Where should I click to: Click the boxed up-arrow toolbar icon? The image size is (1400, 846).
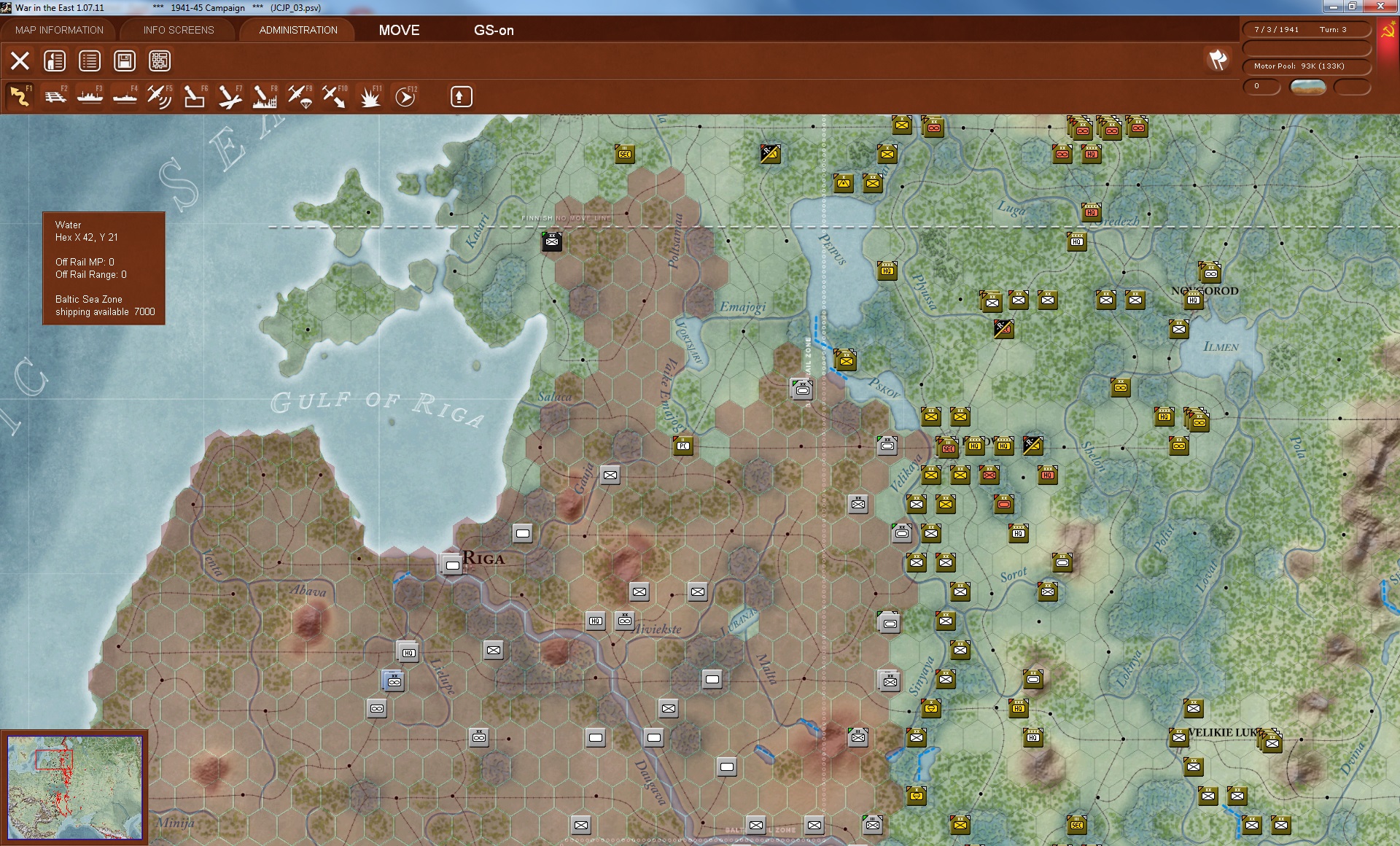(461, 96)
